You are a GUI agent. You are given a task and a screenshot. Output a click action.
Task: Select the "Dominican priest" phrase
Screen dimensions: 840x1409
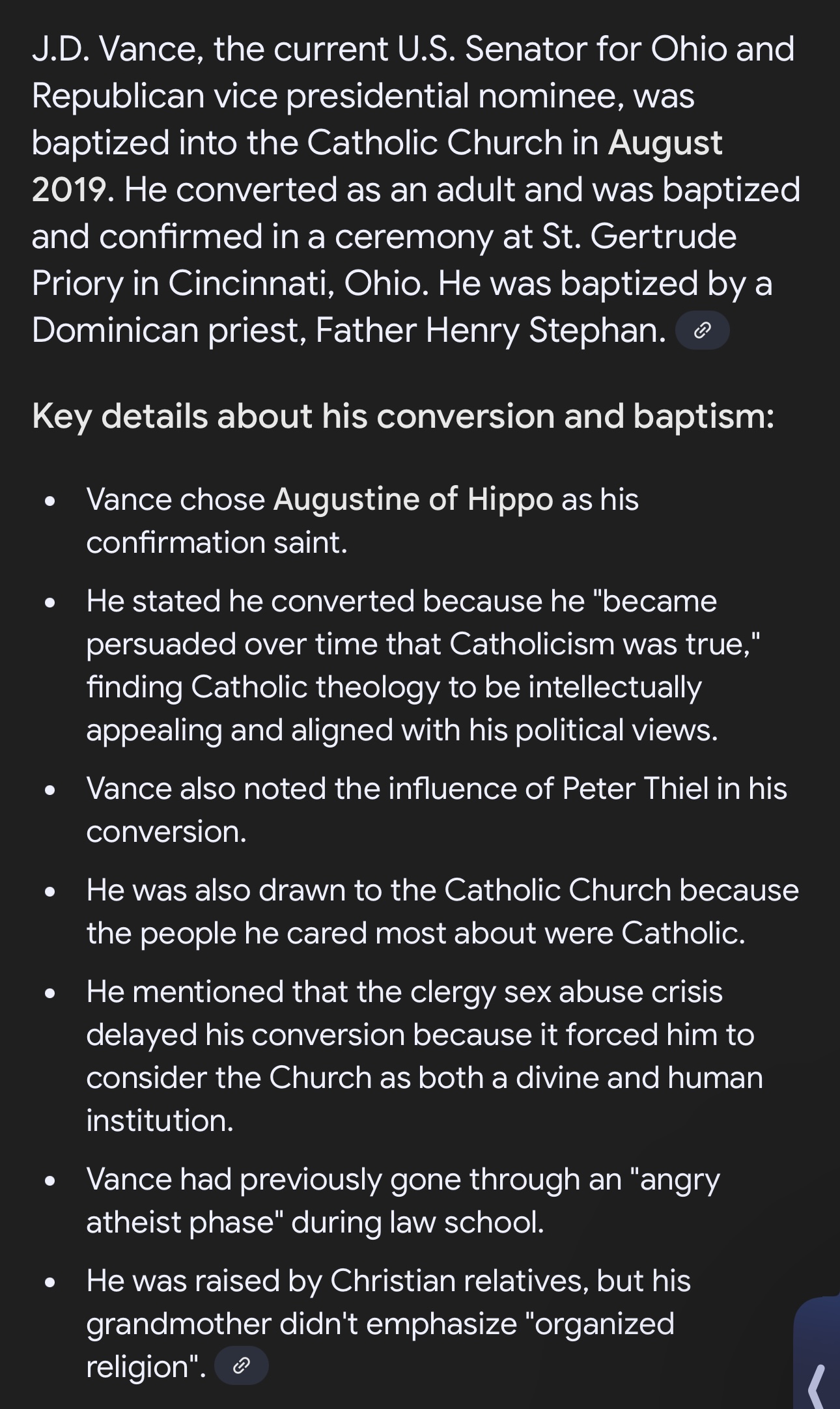coord(169,330)
